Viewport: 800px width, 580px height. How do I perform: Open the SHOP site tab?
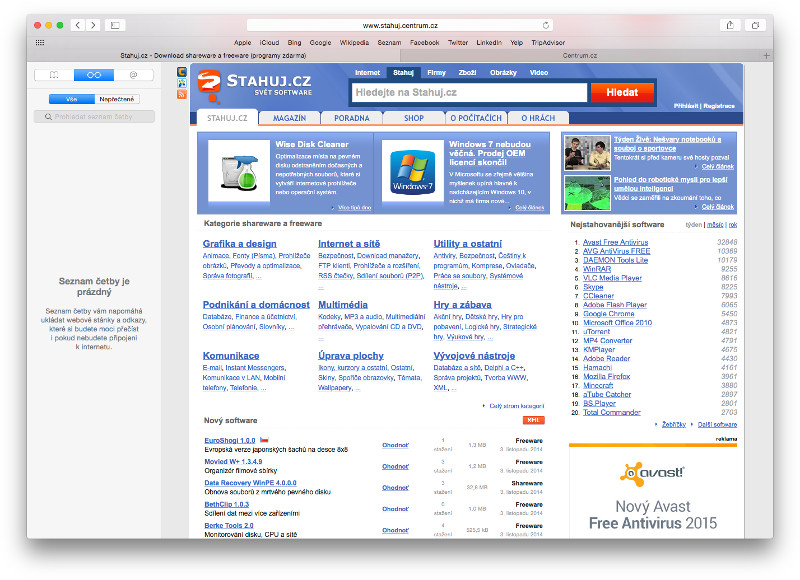414,118
